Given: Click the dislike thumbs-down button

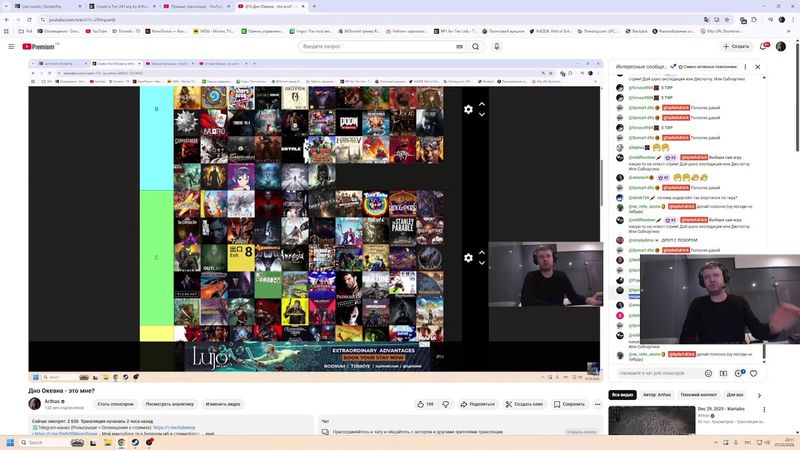Looking at the screenshot, I should coord(446,404).
